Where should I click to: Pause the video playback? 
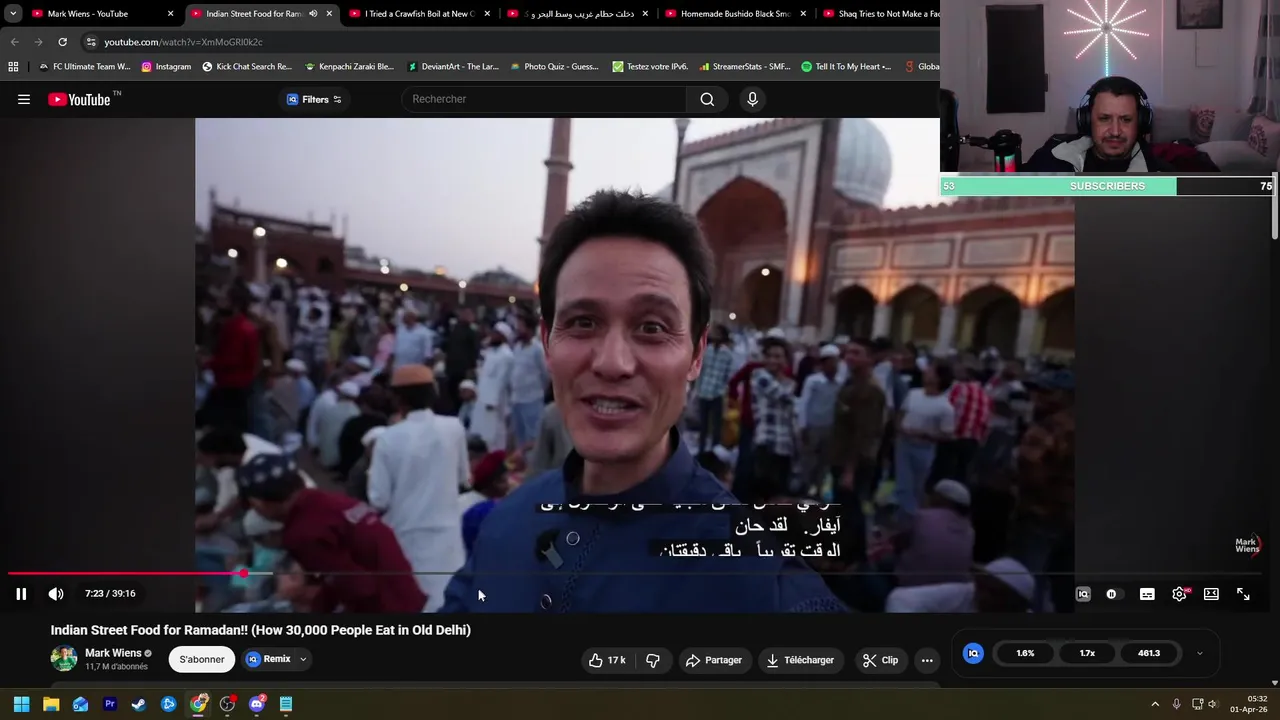(21, 594)
